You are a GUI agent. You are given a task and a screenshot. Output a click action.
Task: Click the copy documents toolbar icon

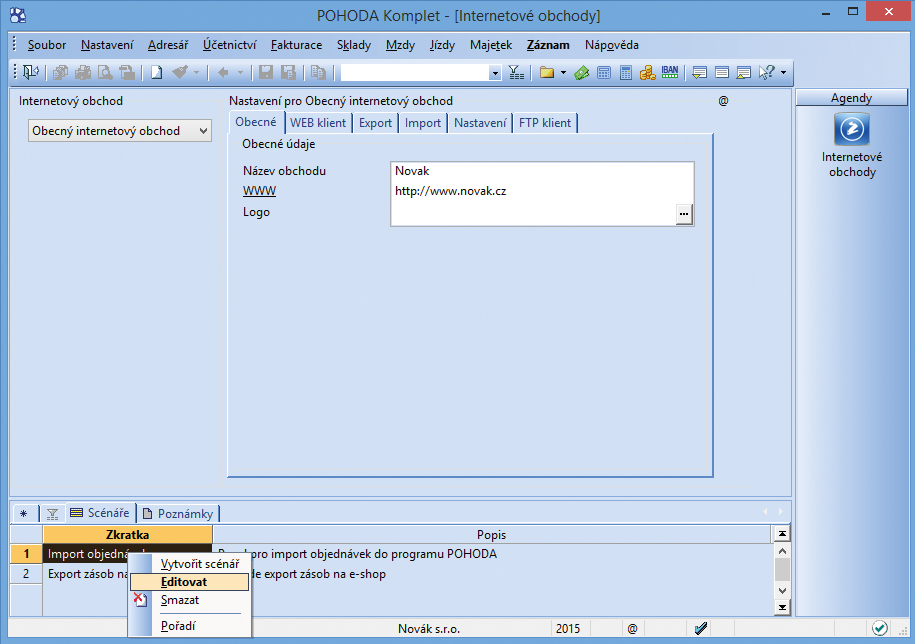[318, 72]
